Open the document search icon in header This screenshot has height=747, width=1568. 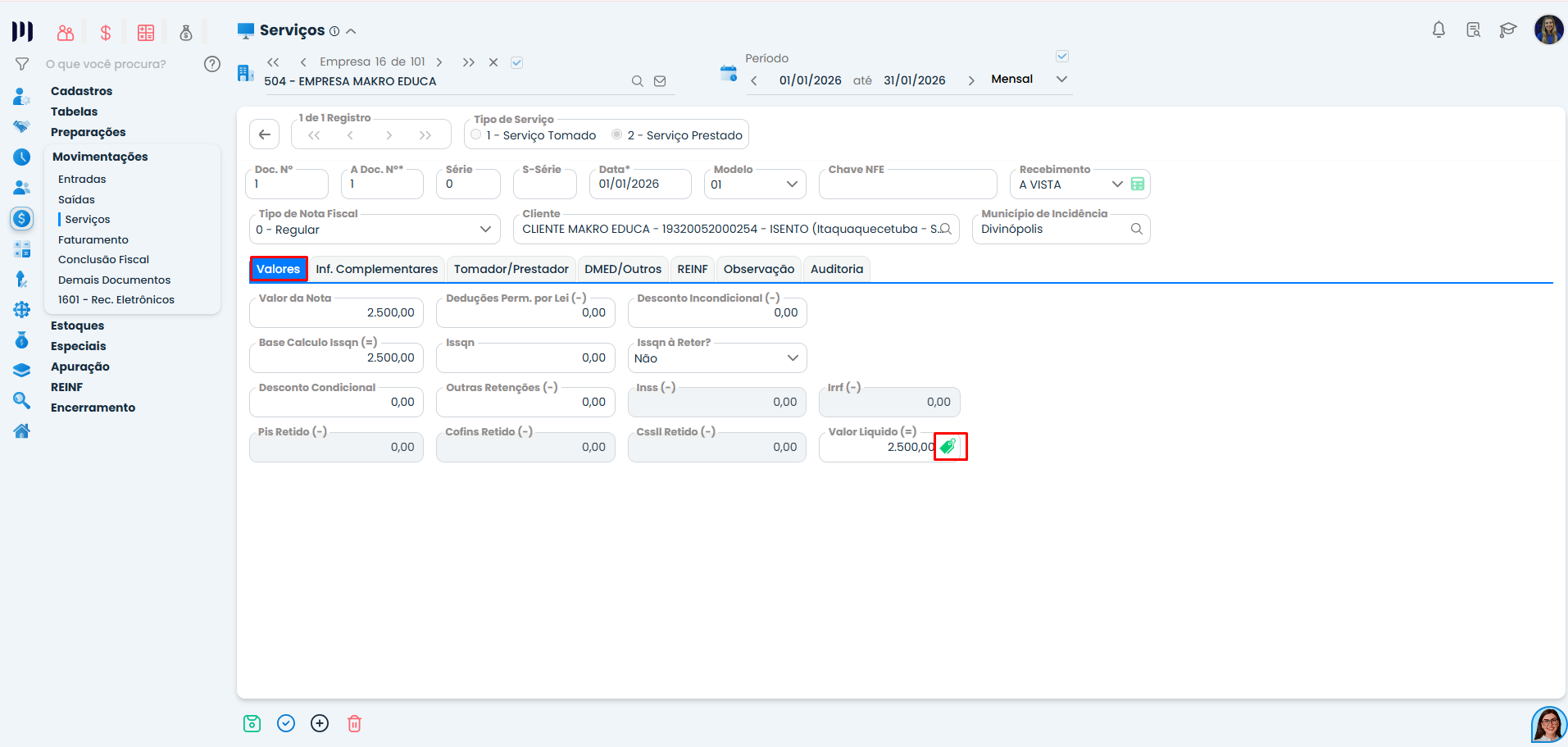coord(1473,30)
